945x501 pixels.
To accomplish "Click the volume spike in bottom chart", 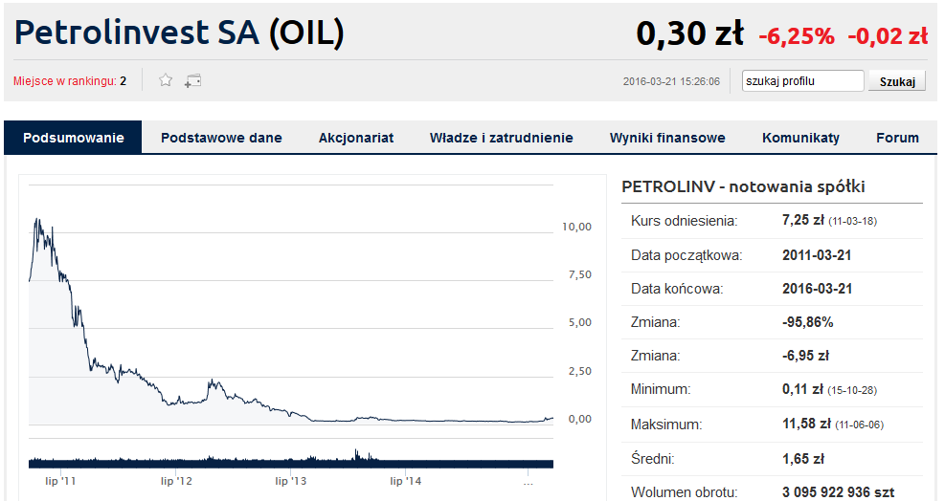I will [356, 454].
